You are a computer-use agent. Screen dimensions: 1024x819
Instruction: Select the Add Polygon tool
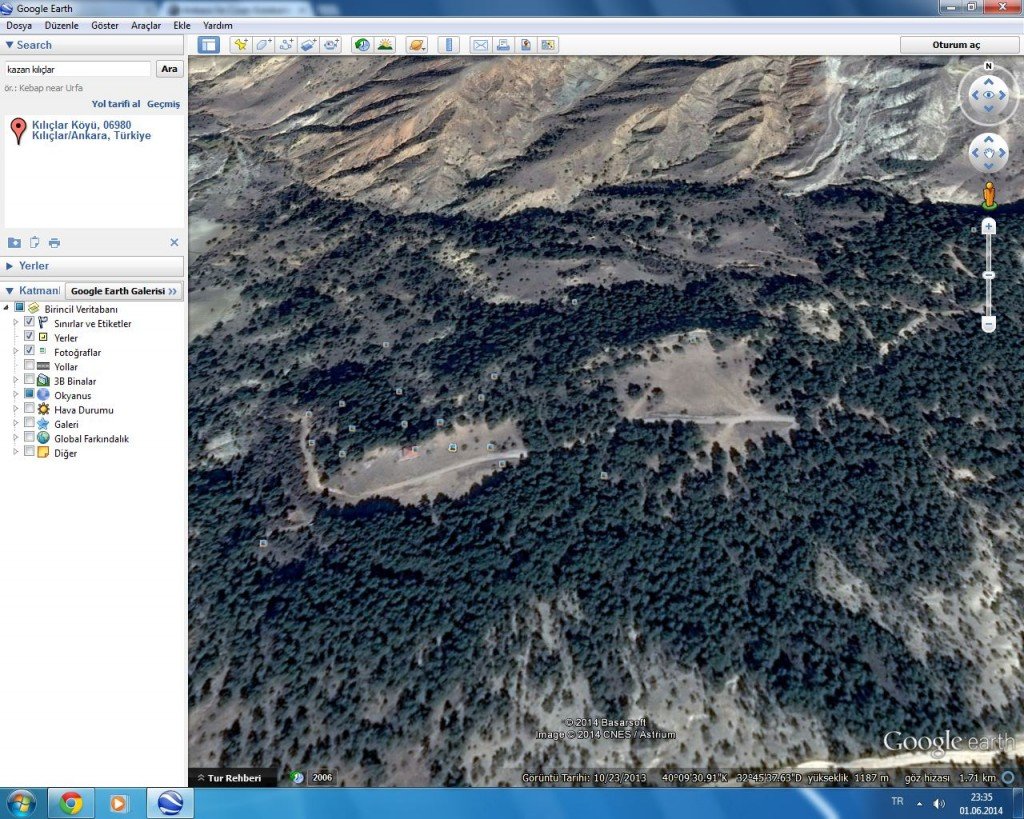[263, 45]
